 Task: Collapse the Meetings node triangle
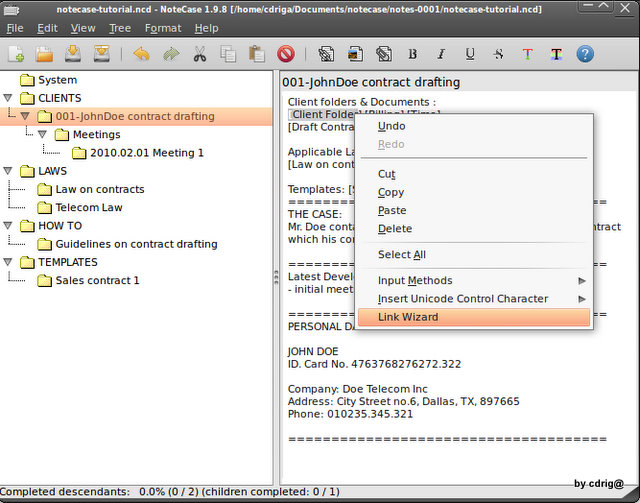[42, 134]
